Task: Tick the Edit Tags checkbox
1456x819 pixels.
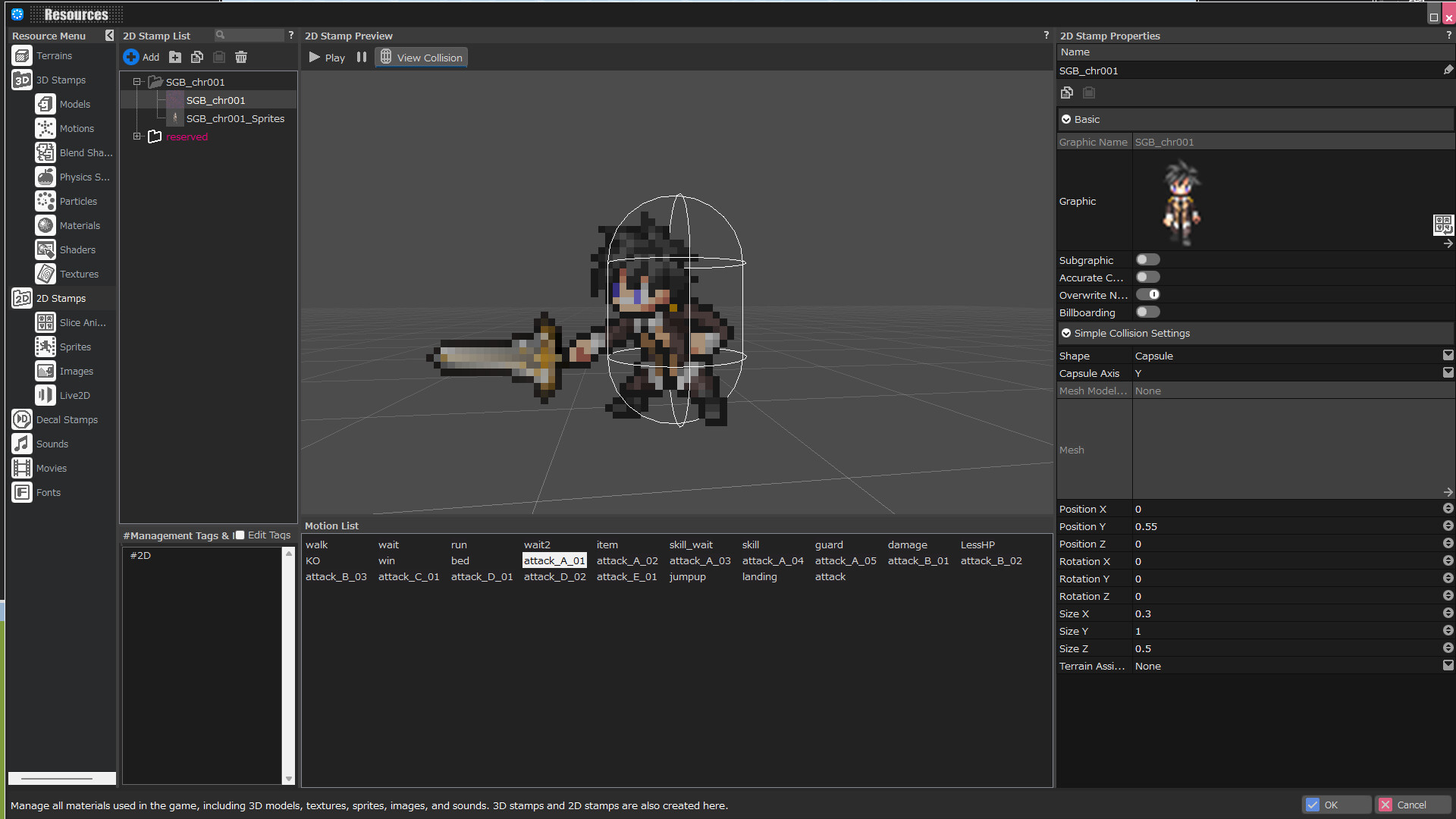Action: click(x=240, y=535)
